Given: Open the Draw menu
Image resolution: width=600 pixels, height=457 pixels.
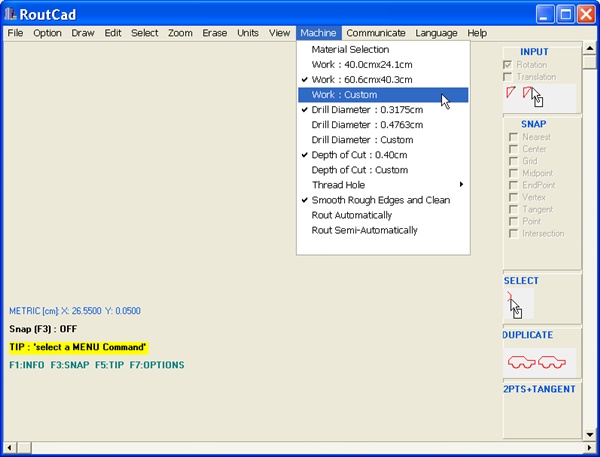Looking at the screenshot, I should pyautogui.click(x=83, y=33).
